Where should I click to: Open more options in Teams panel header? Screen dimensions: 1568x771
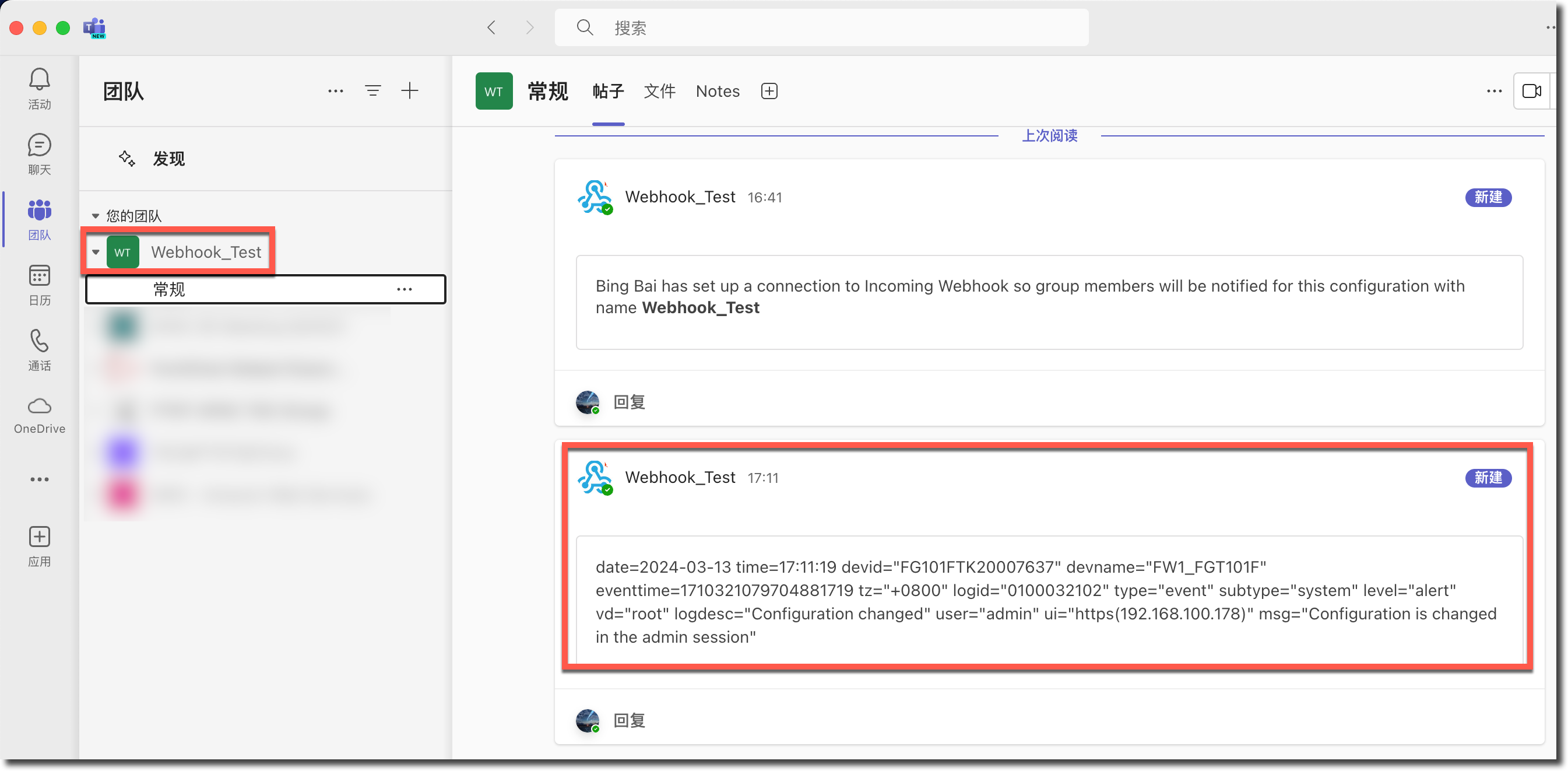[x=335, y=91]
